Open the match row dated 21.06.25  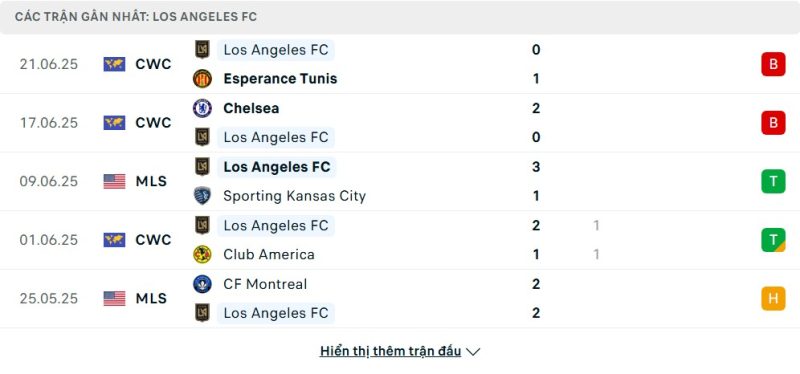tap(400, 64)
